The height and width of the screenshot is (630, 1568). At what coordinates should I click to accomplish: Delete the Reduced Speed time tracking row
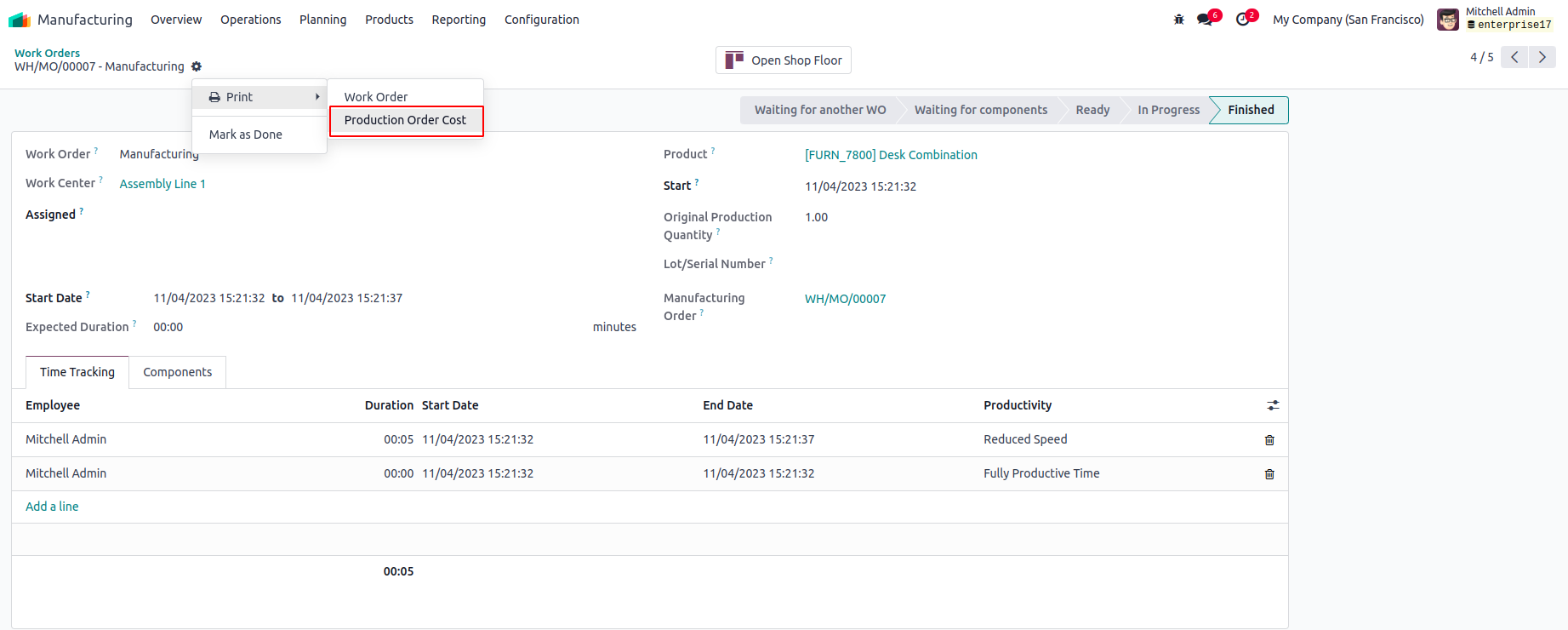1269,440
